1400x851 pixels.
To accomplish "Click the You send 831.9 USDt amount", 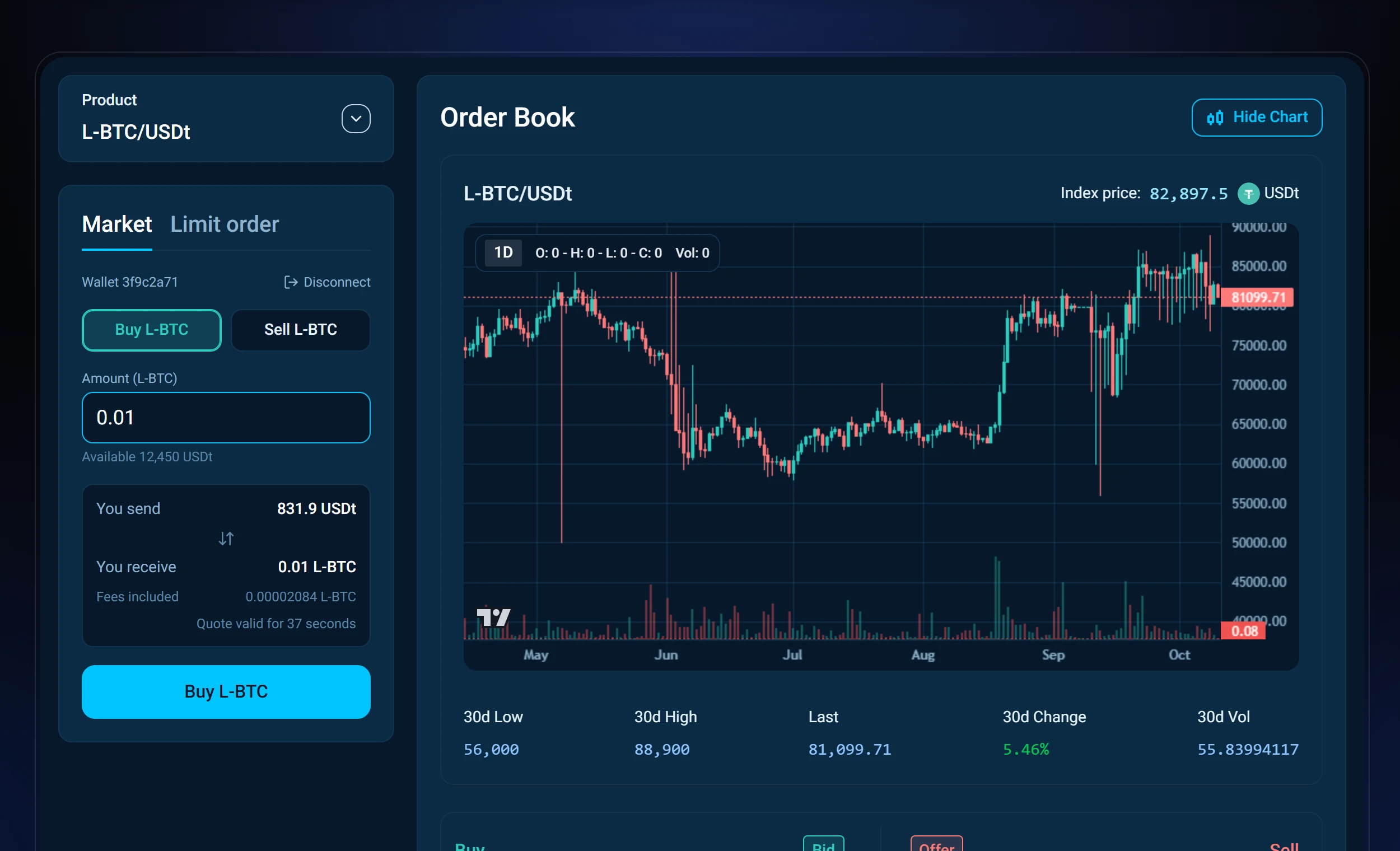I will (316, 508).
